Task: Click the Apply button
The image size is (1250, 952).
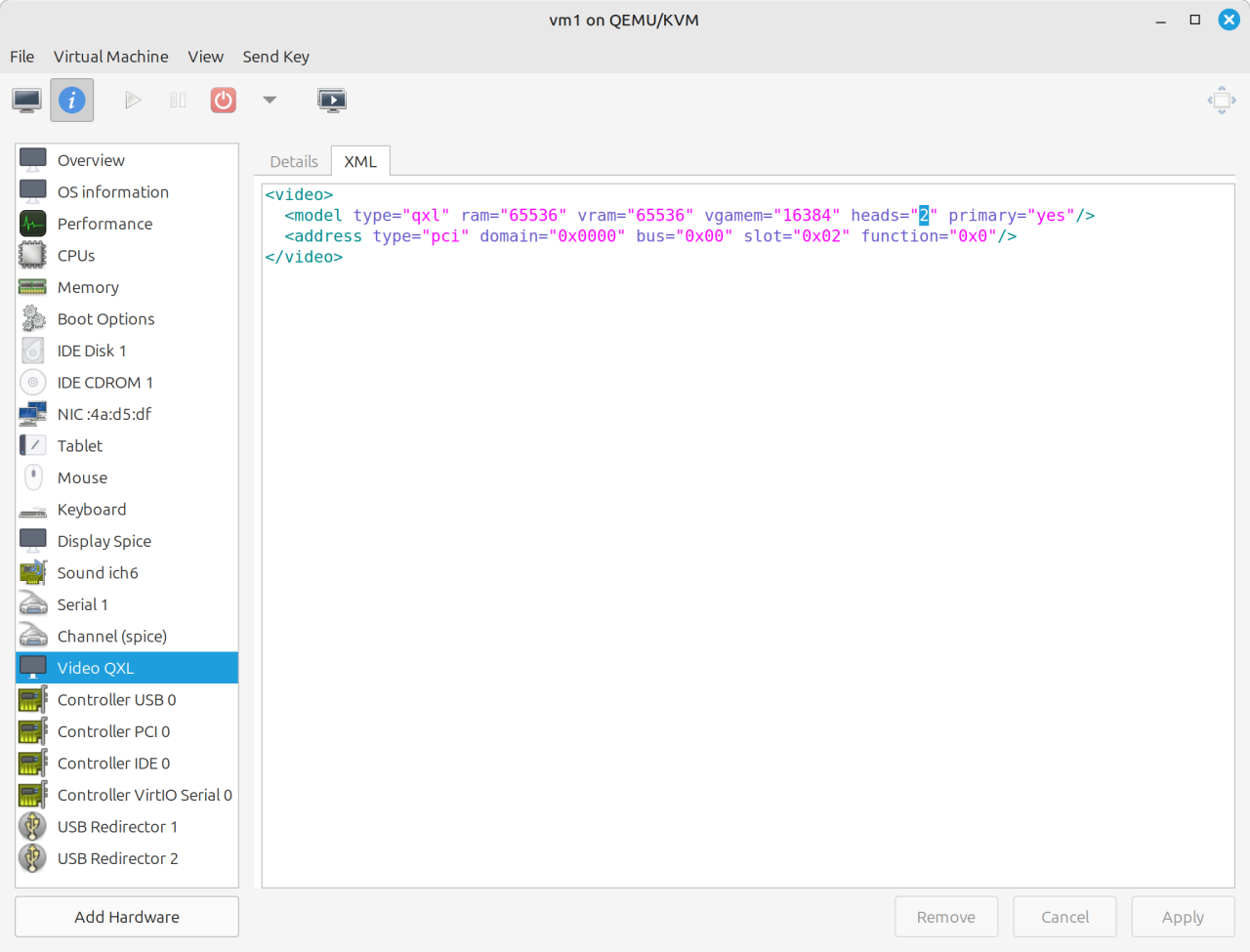Action: click(x=1183, y=917)
